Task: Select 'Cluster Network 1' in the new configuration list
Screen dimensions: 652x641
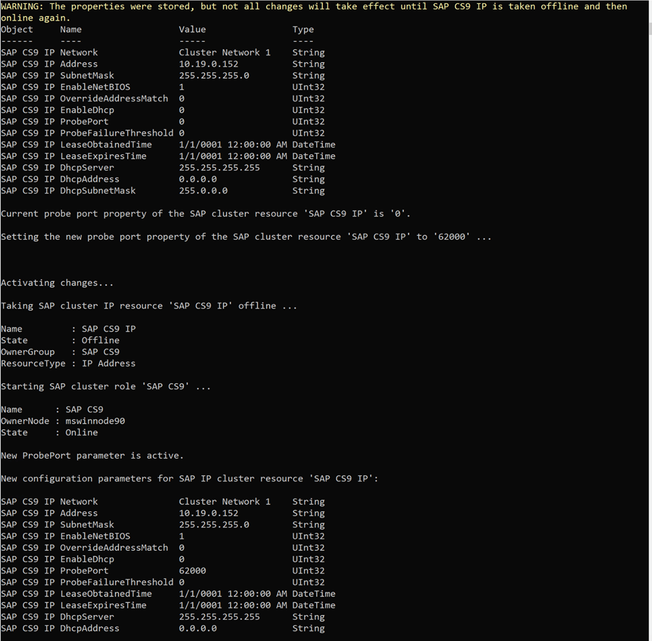Action: 225,502
